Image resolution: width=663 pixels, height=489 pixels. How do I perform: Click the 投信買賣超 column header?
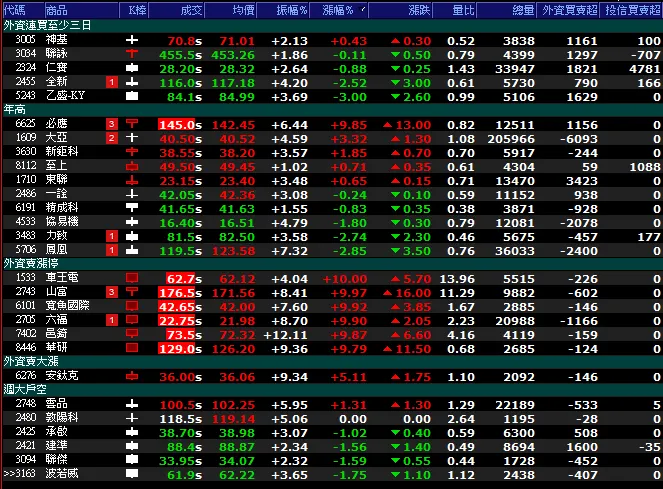(631, 10)
